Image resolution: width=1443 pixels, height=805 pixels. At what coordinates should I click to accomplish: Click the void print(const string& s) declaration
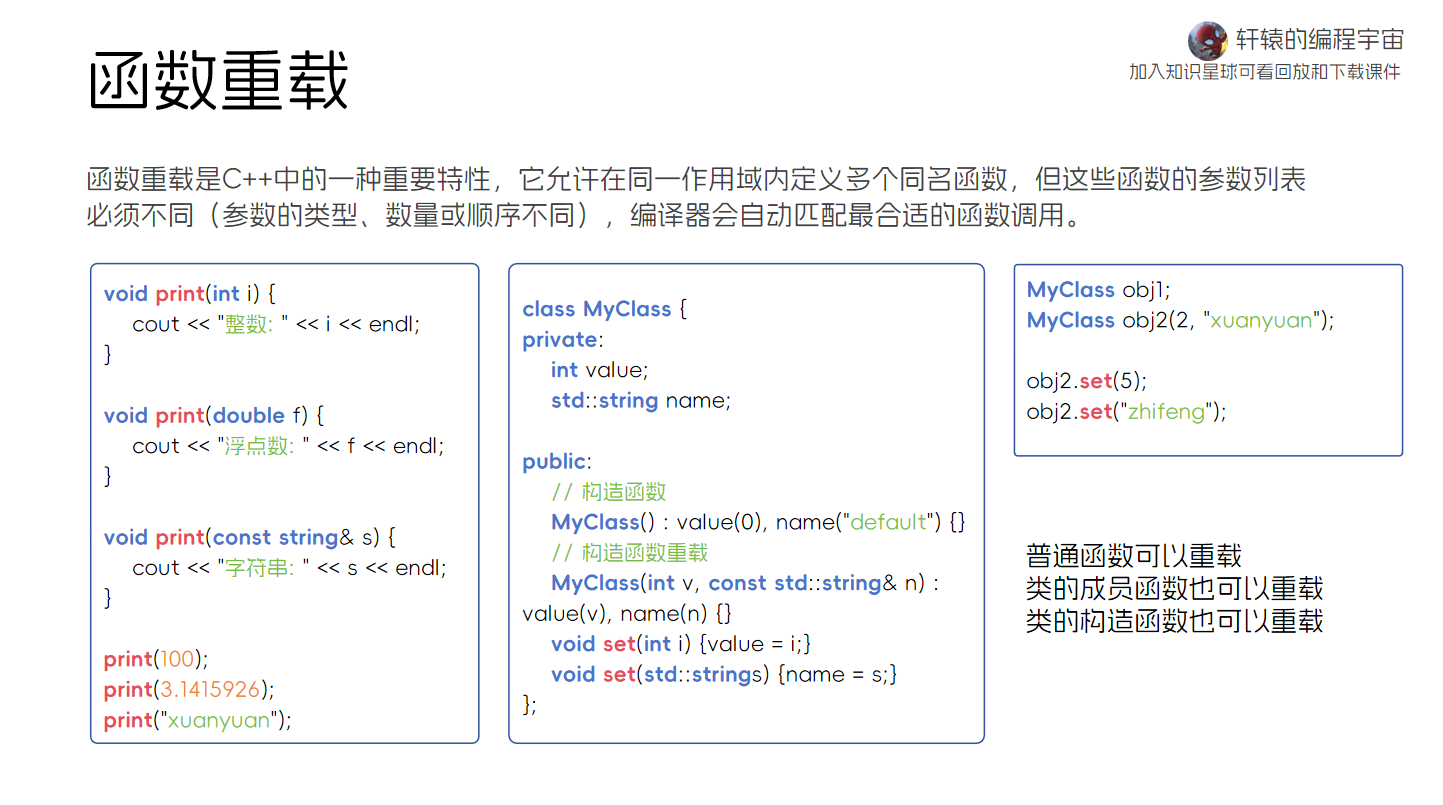coord(249,538)
